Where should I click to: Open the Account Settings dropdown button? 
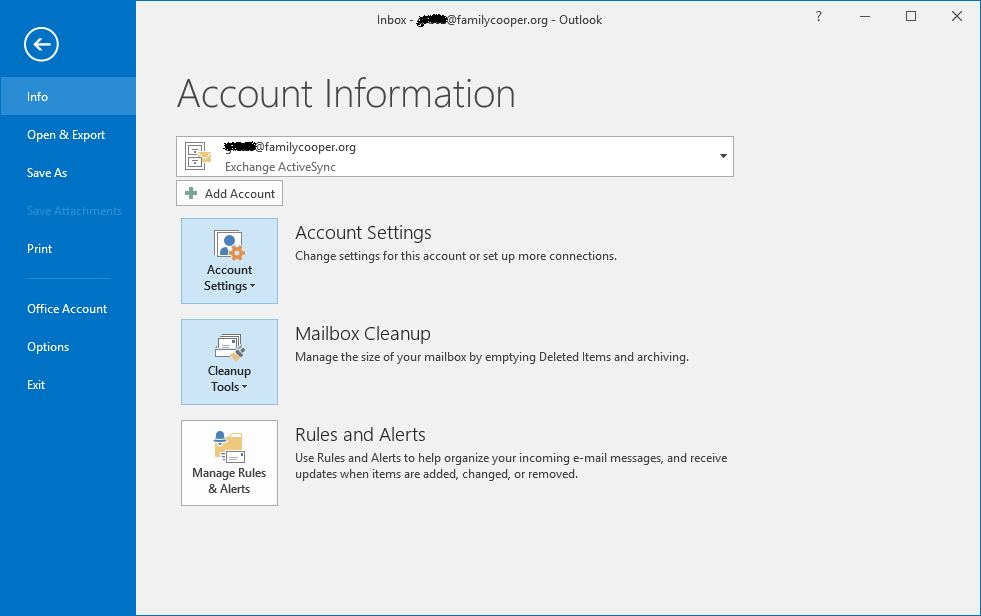click(229, 261)
